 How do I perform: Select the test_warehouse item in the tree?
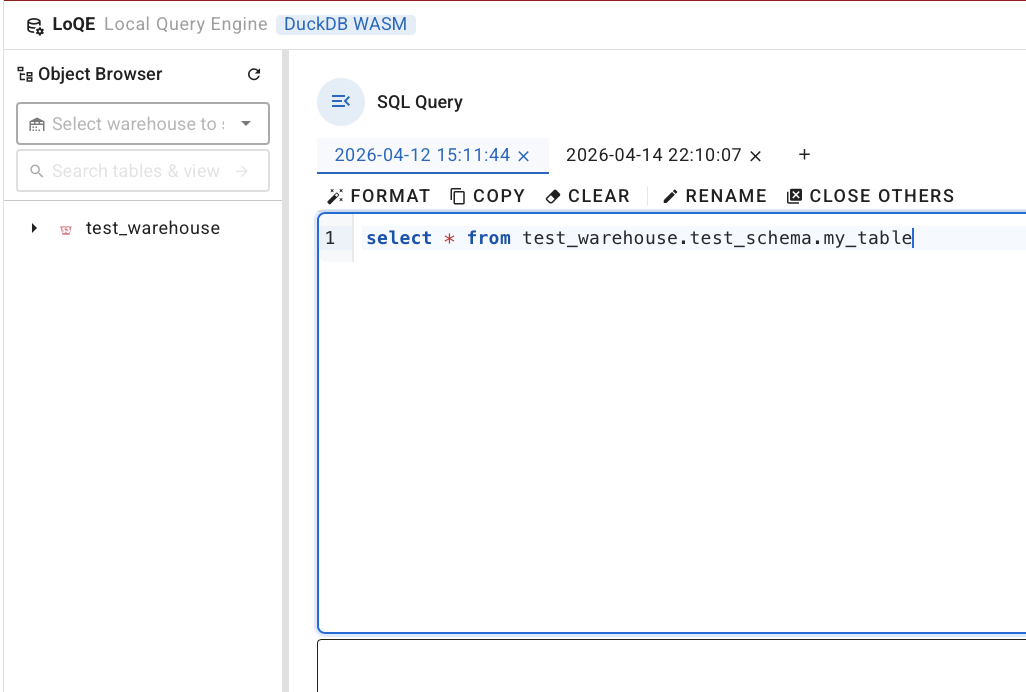(152, 228)
